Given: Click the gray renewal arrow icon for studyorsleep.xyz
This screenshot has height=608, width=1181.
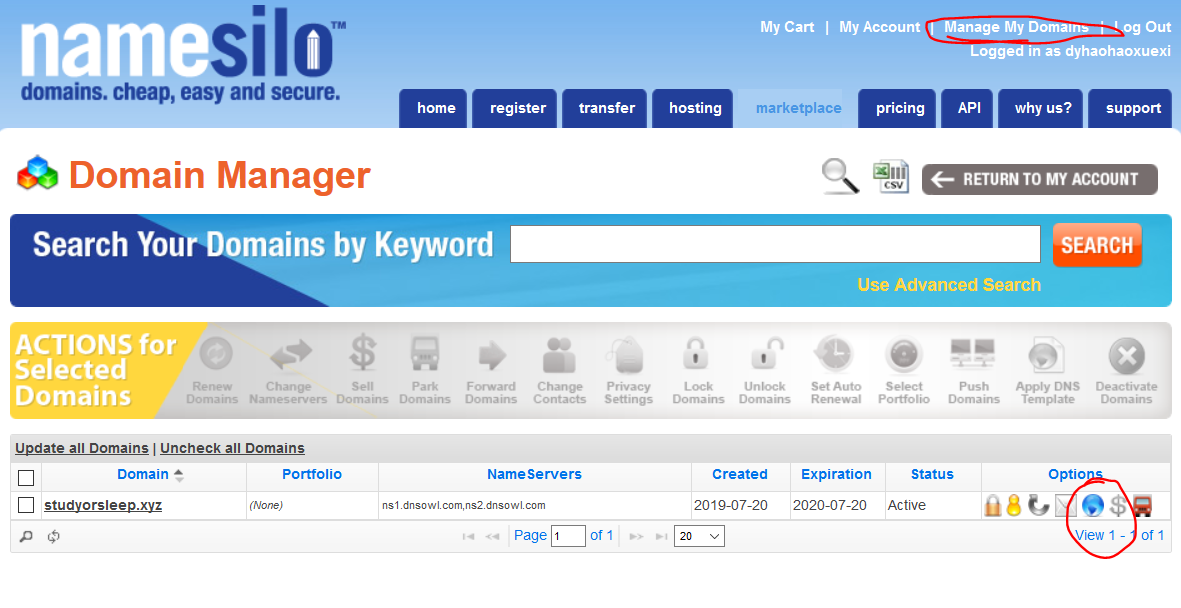Looking at the screenshot, I should [1039, 506].
